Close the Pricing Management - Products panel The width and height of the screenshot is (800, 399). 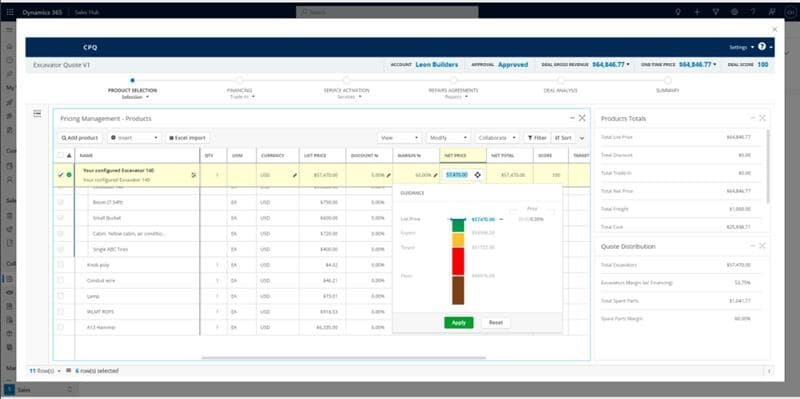click(582, 118)
